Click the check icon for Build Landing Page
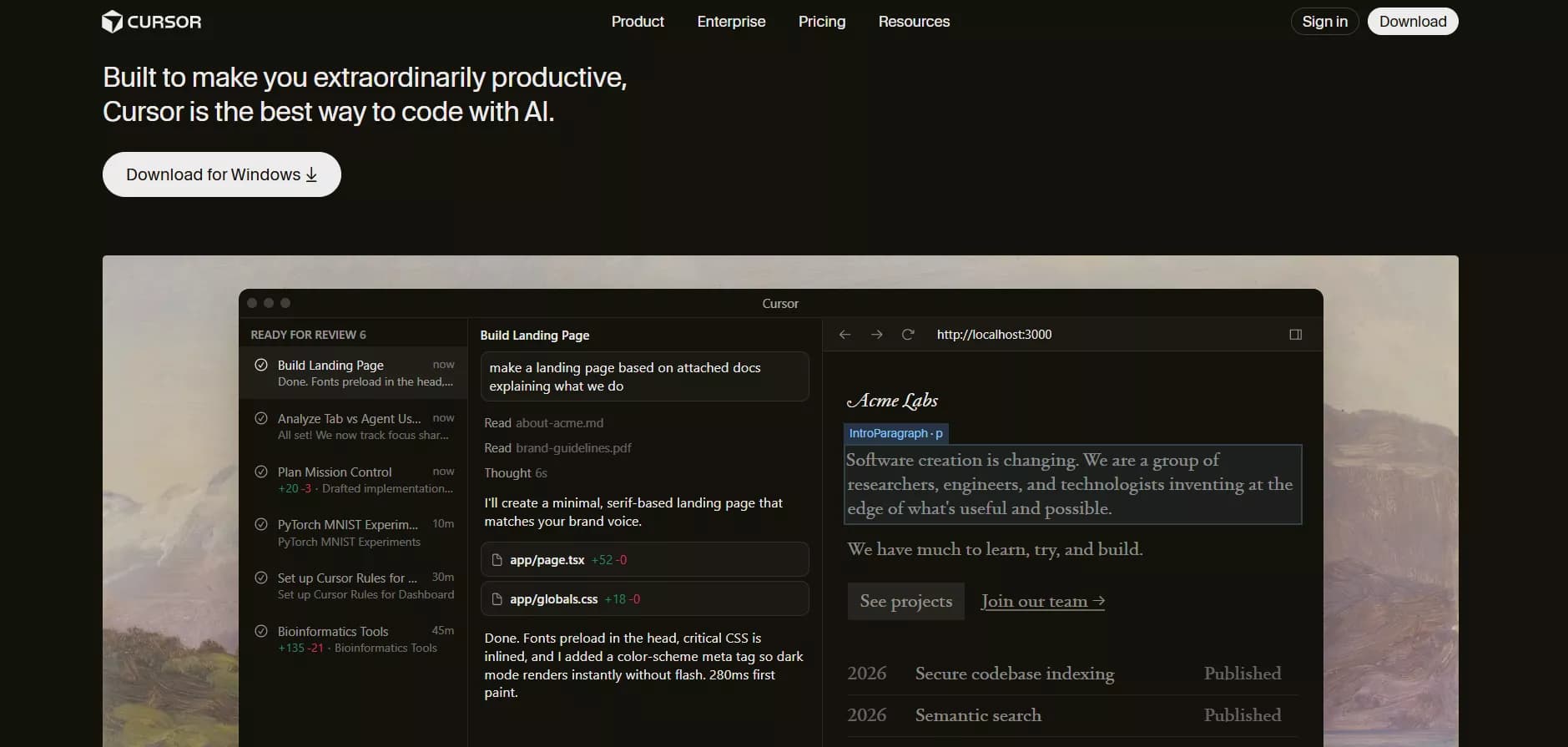The image size is (1568, 747). [x=261, y=365]
